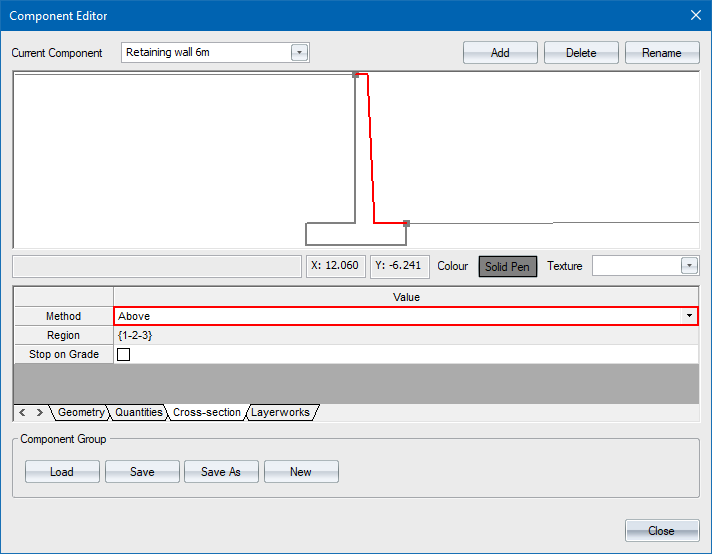Toggle the Stop on Grade checkbox
Image resolution: width=712 pixels, height=554 pixels.
point(124,355)
